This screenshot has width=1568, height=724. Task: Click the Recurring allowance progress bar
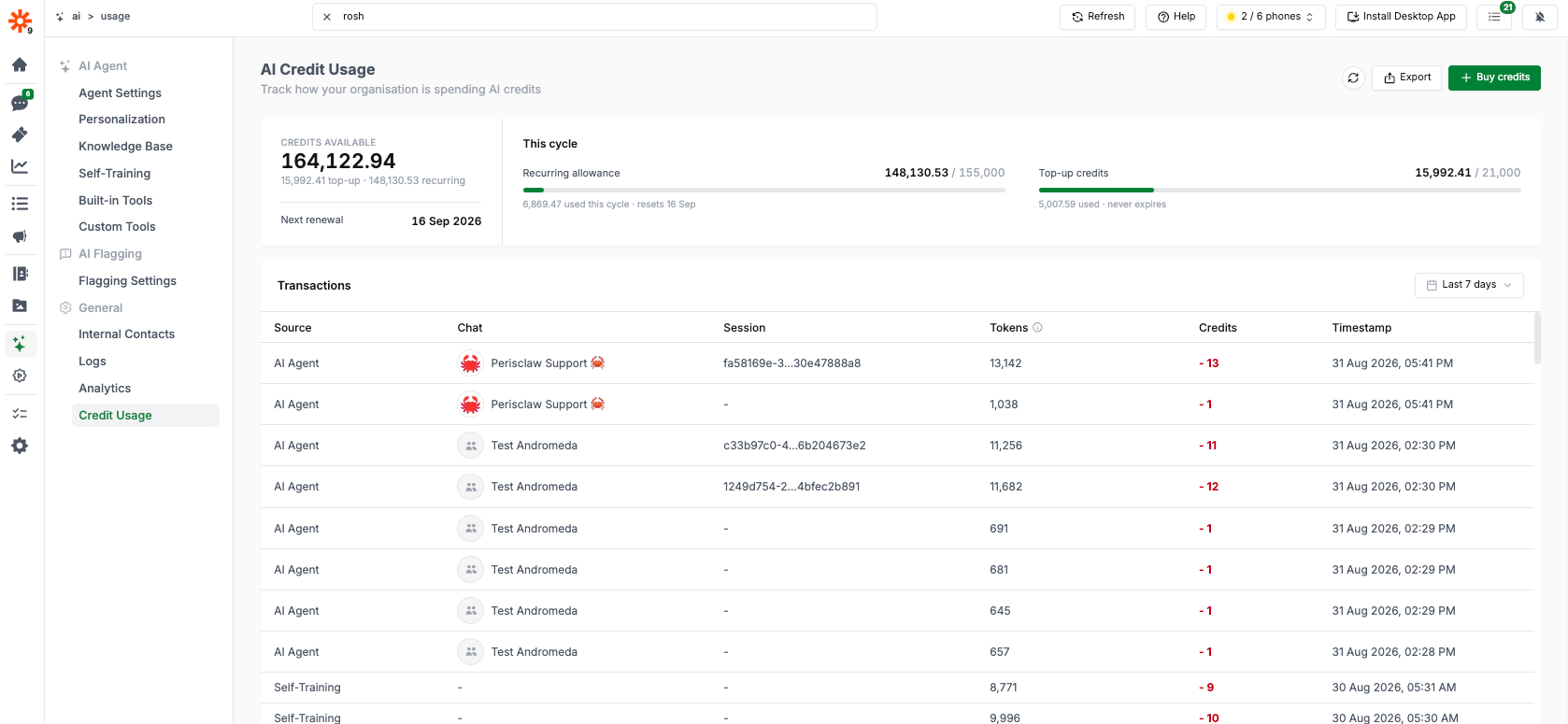tap(763, 190)
